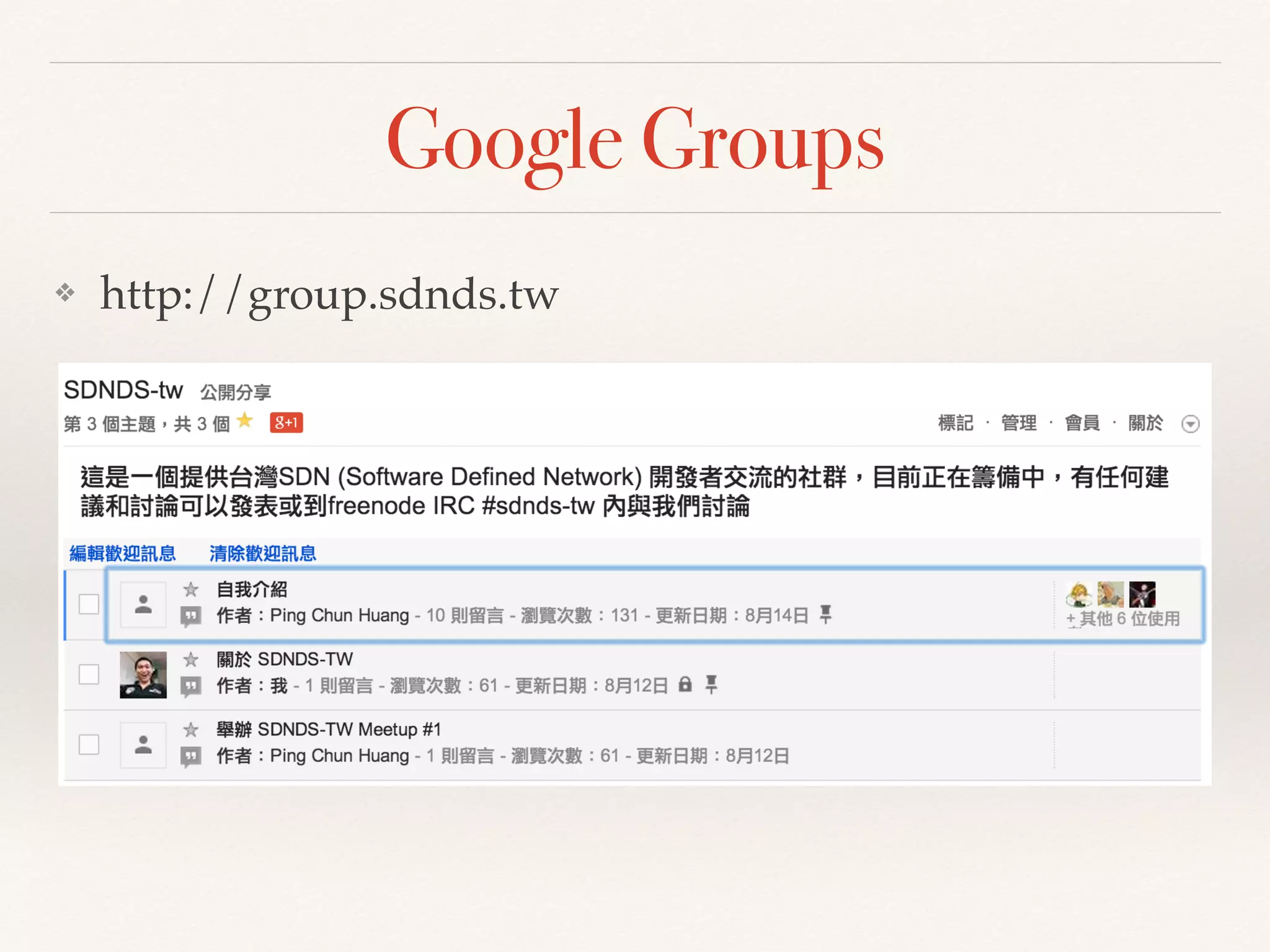Open the 關於 menu

click(1145, 423)
